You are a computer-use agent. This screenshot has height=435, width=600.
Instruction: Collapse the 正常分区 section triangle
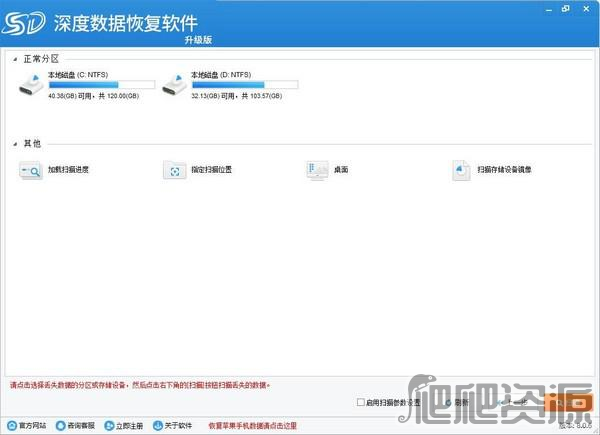15,59
